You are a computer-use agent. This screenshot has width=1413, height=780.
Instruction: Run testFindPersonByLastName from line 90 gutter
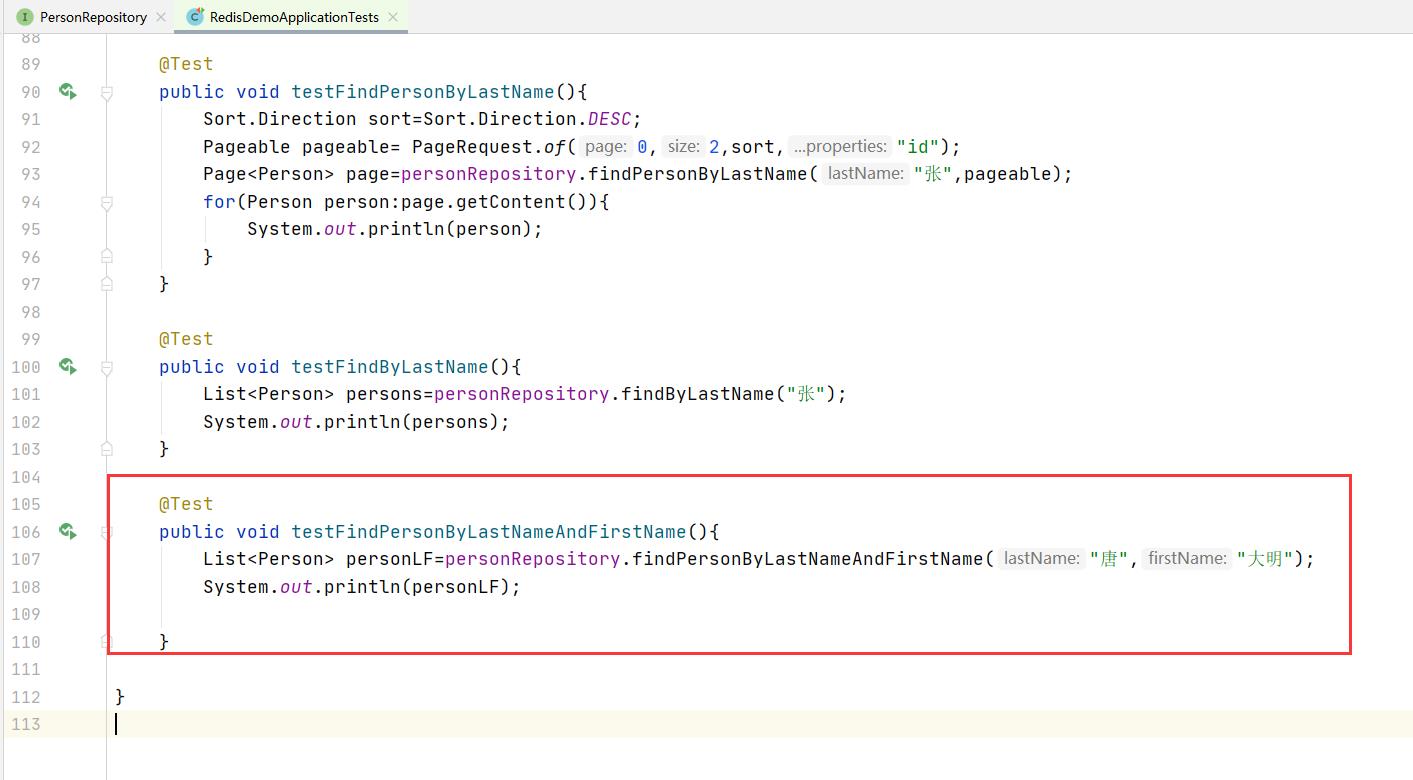[x=68, y=92]
